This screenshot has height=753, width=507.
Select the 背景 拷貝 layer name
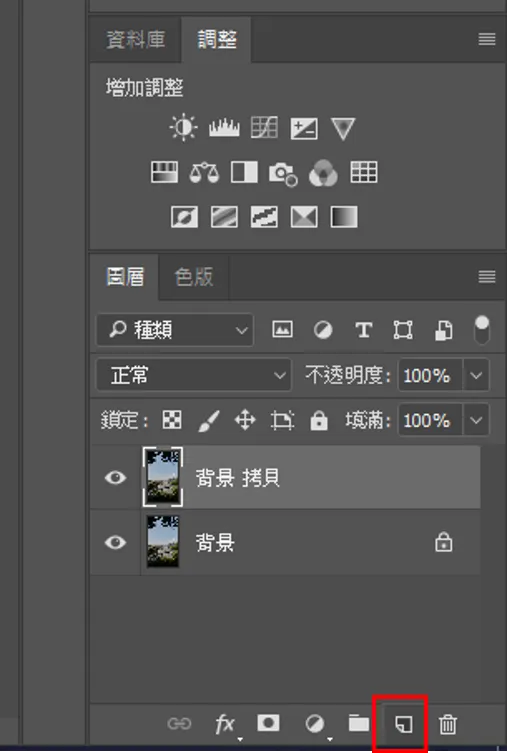pyautogui.click(x=237, y=478)
